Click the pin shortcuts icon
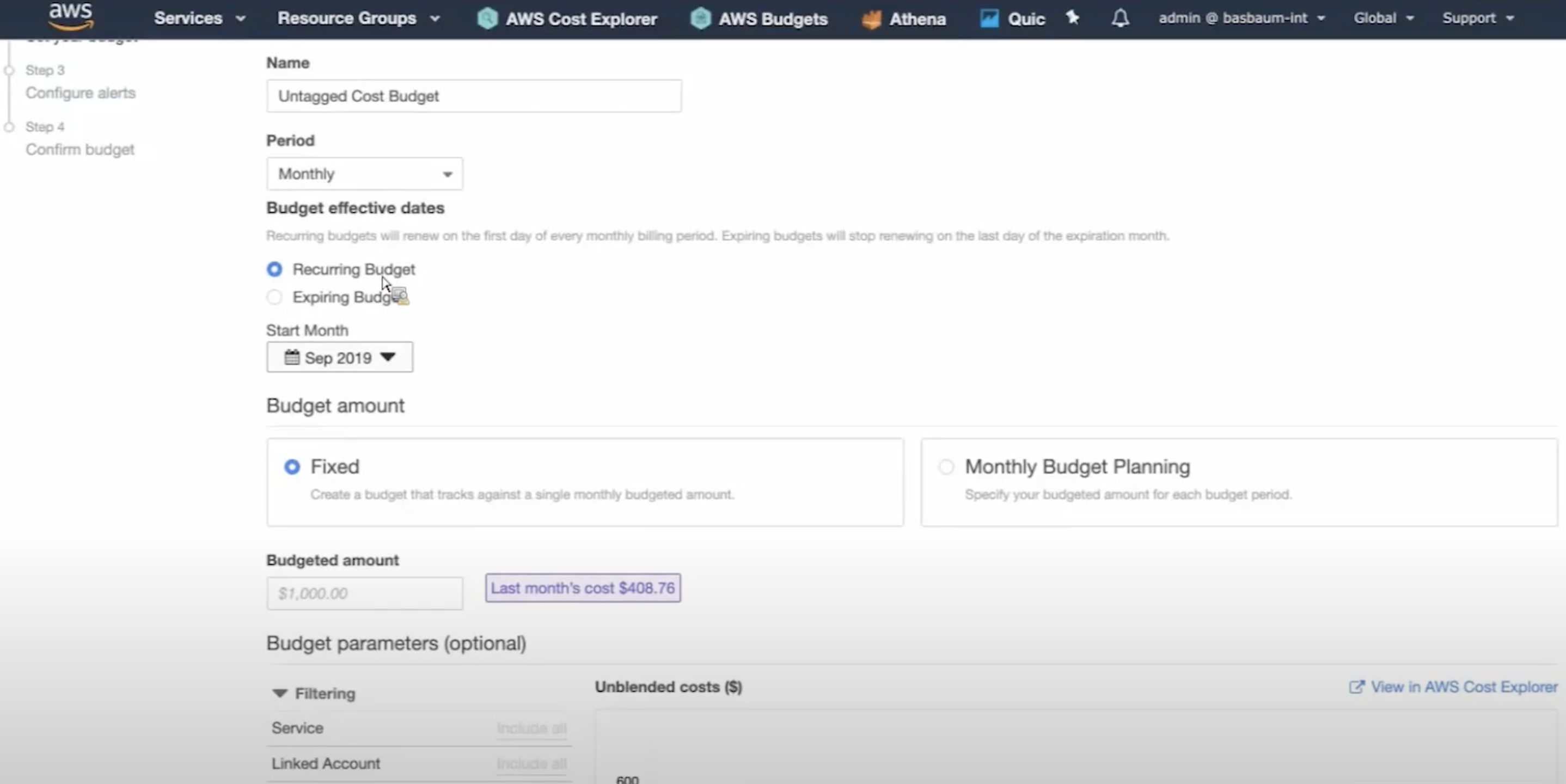Image resolution: width=1566 pixels, height=784 pixels. point(1072,17)
